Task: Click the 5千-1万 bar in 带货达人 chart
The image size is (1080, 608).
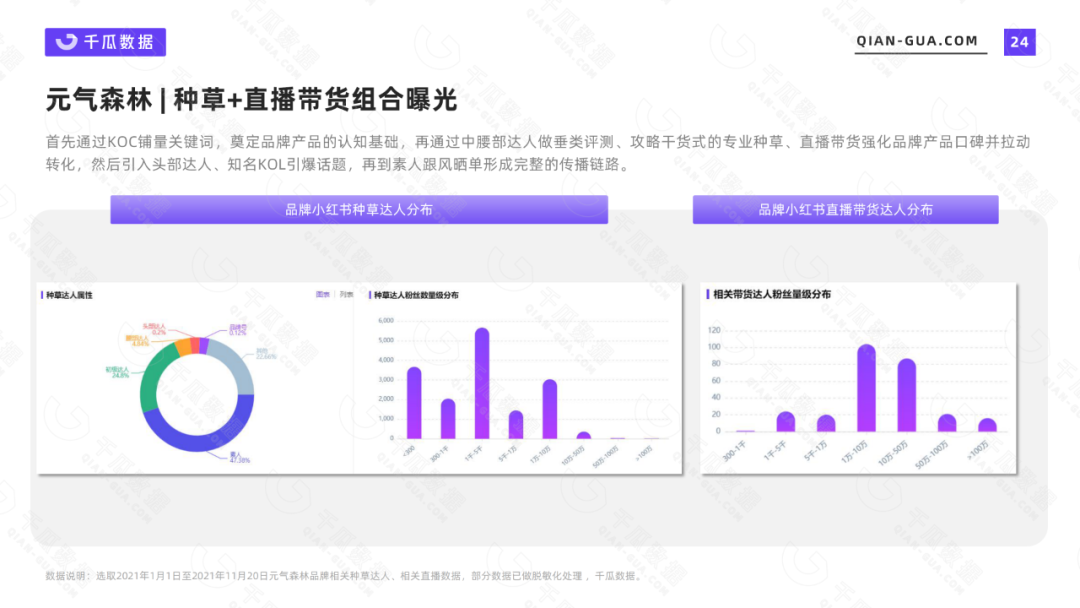Action: click(x=826, y=423)
